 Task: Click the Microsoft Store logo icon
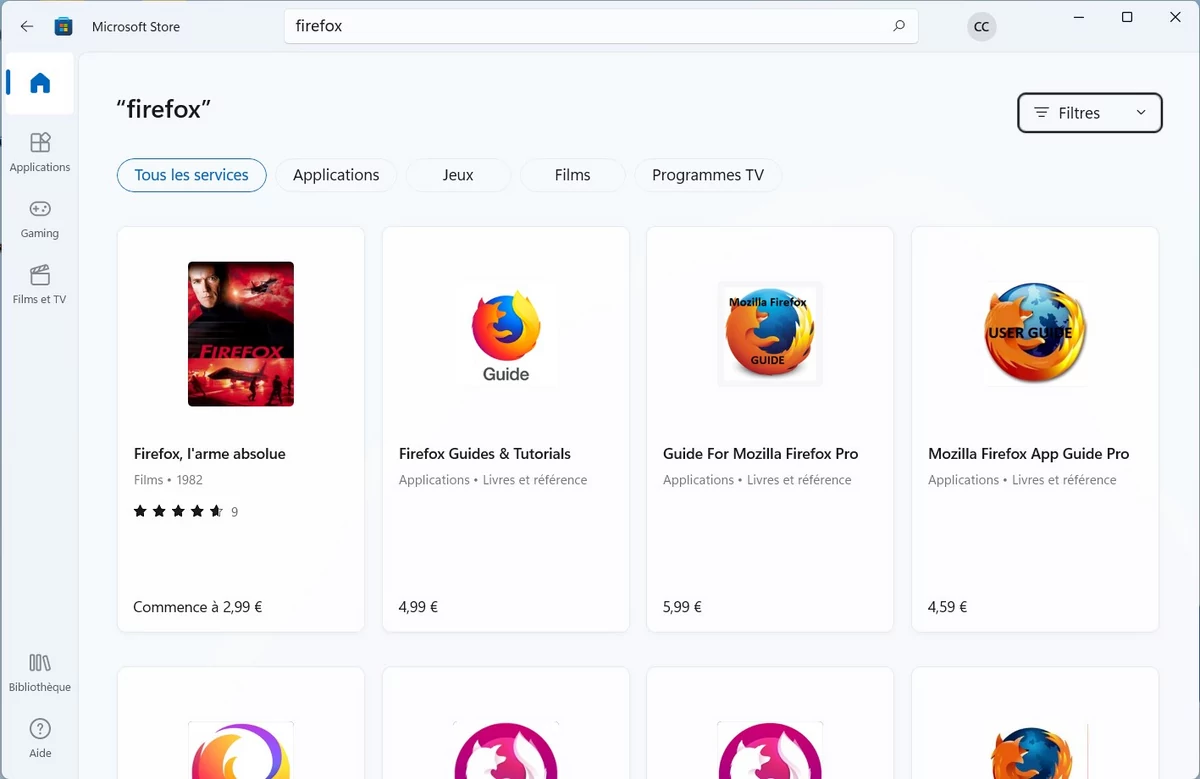63,27
